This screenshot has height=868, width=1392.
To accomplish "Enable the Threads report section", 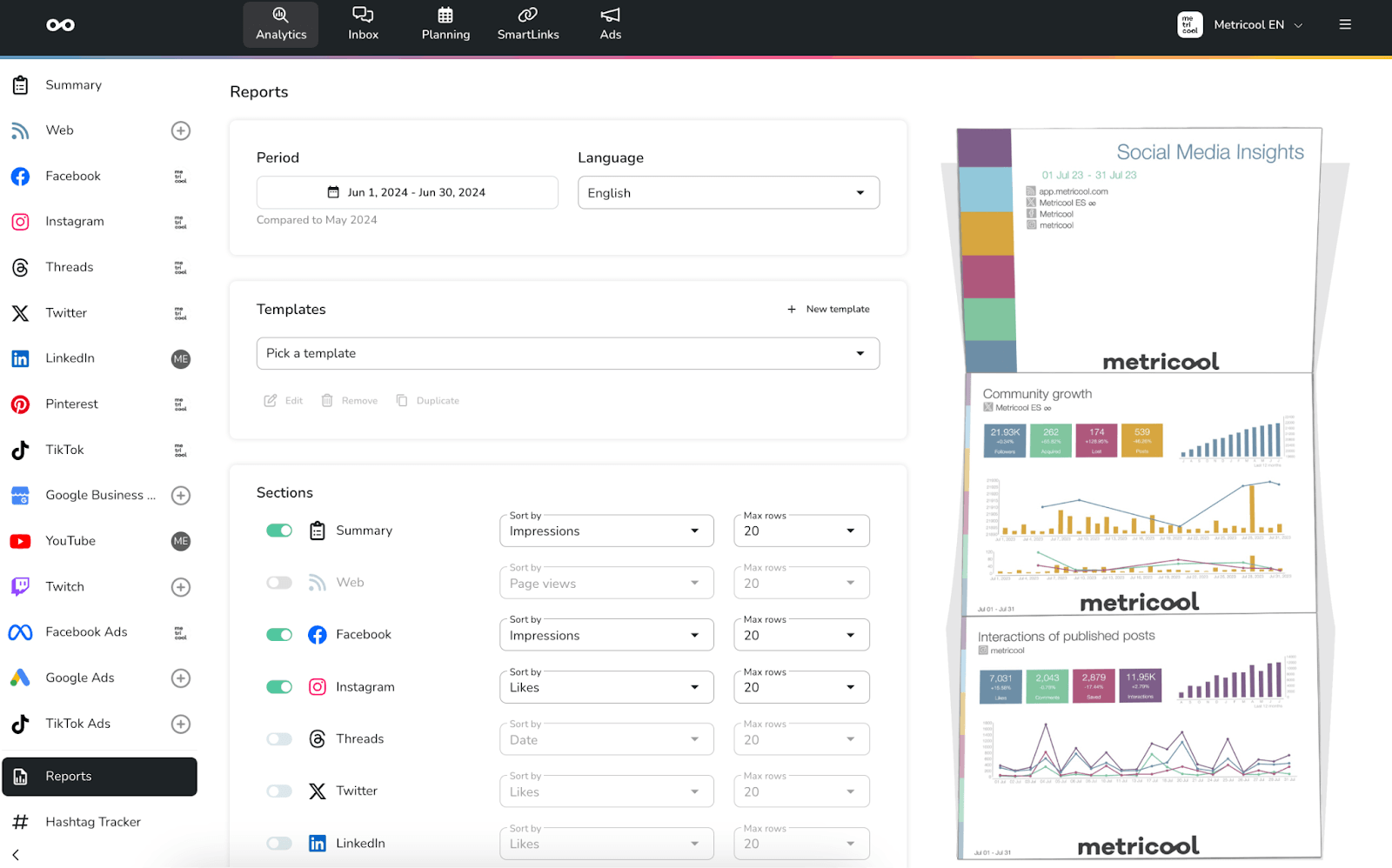I will (278, 738).
